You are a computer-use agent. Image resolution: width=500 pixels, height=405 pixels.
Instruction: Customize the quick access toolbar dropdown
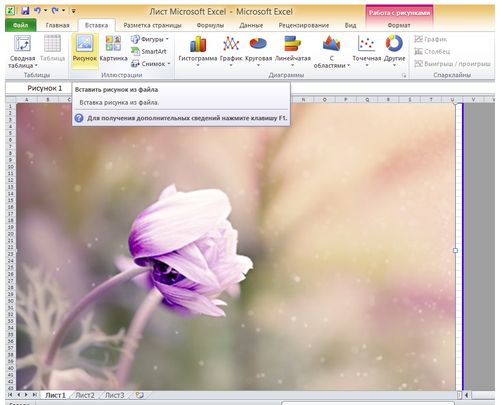(73, 11)
